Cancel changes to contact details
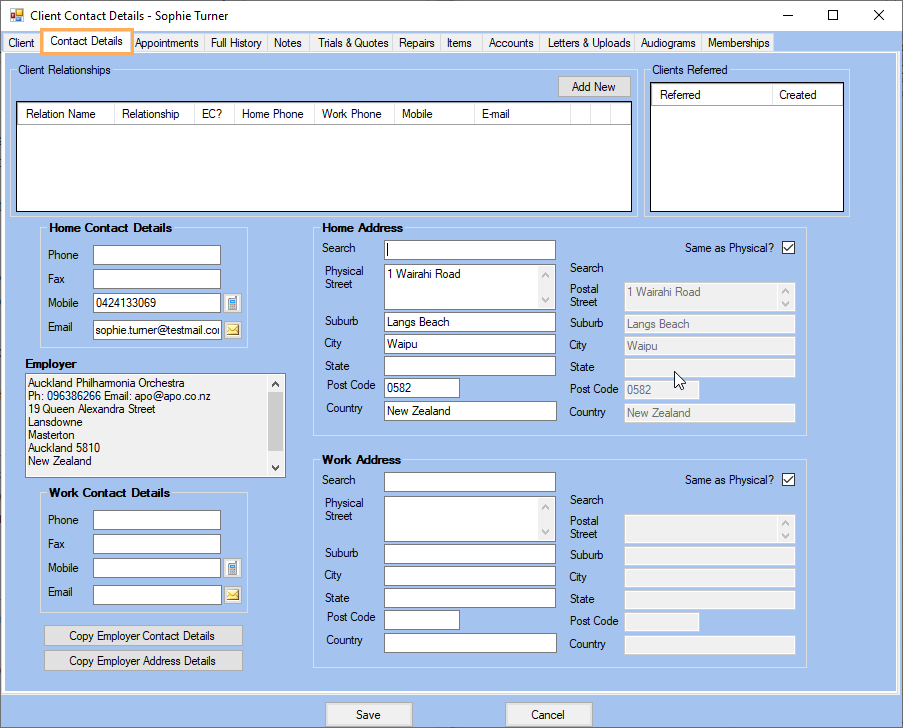 [x=548, y=714]
